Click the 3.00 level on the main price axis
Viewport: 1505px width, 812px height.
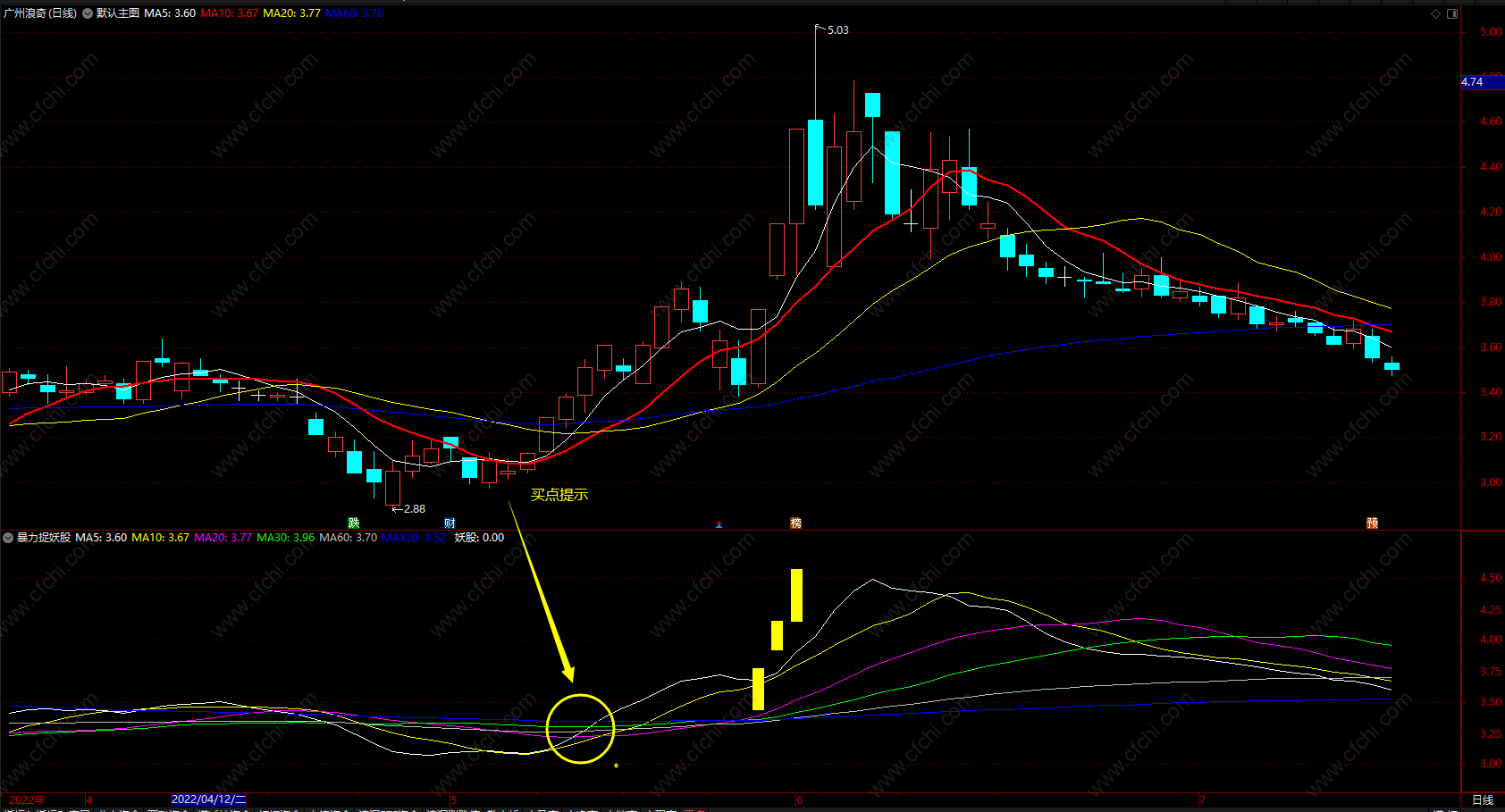[x=1491, y=482]
